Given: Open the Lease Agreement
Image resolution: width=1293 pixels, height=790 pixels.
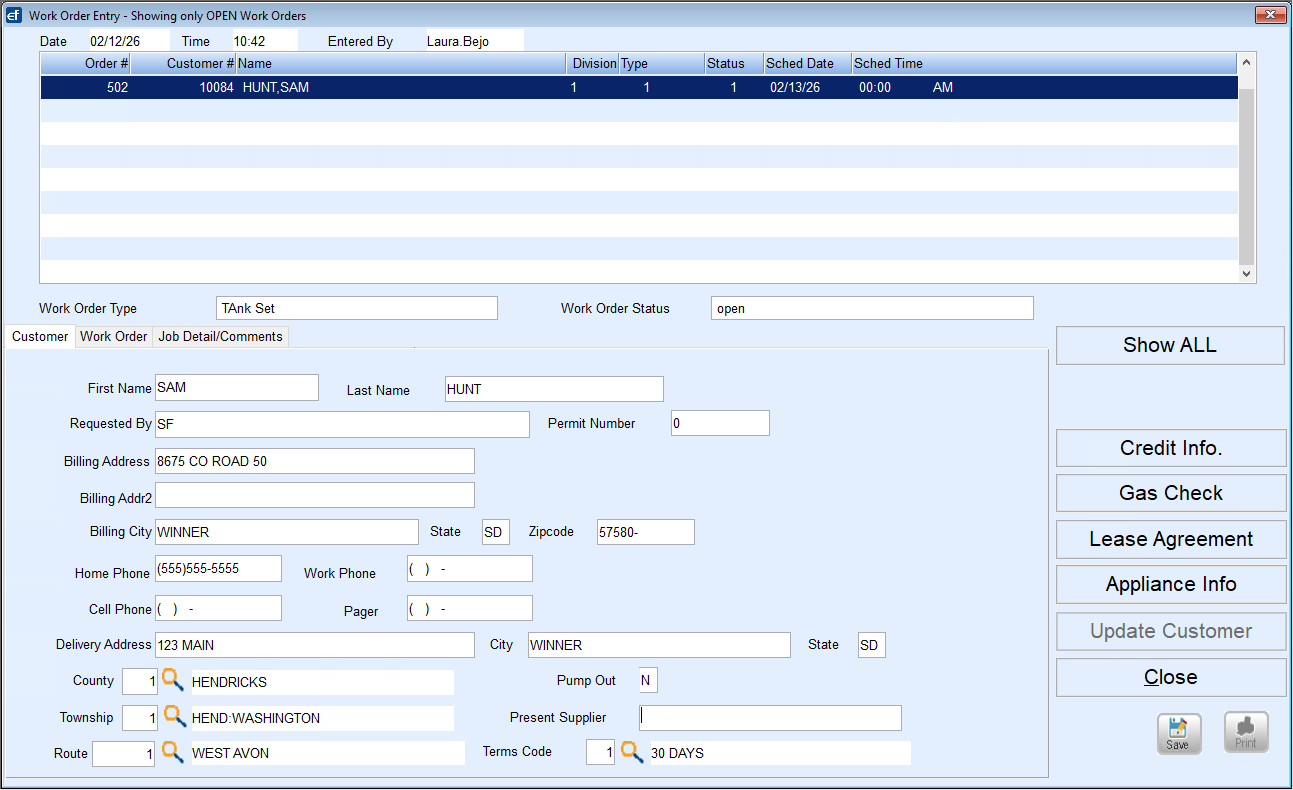Looking at the screenshot, I should tap(1171, 539).
